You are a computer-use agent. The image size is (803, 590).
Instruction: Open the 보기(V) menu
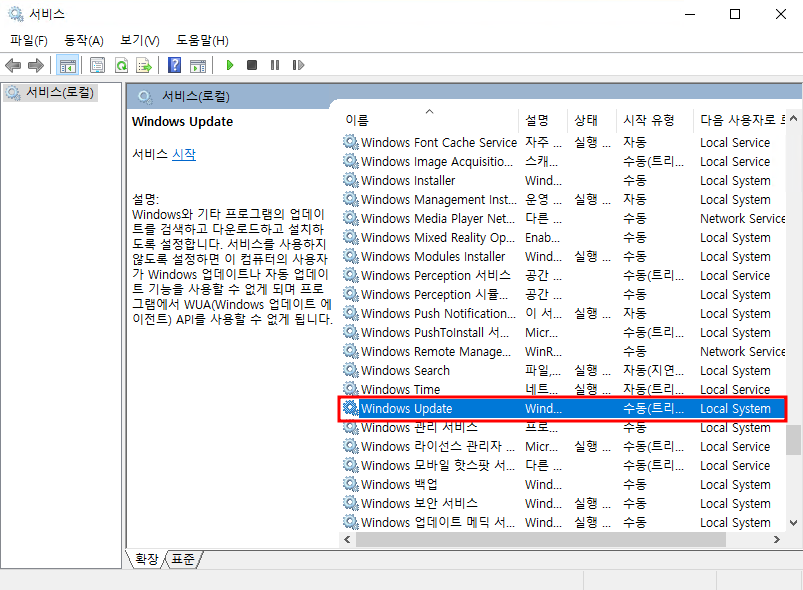tap(139, 40)
